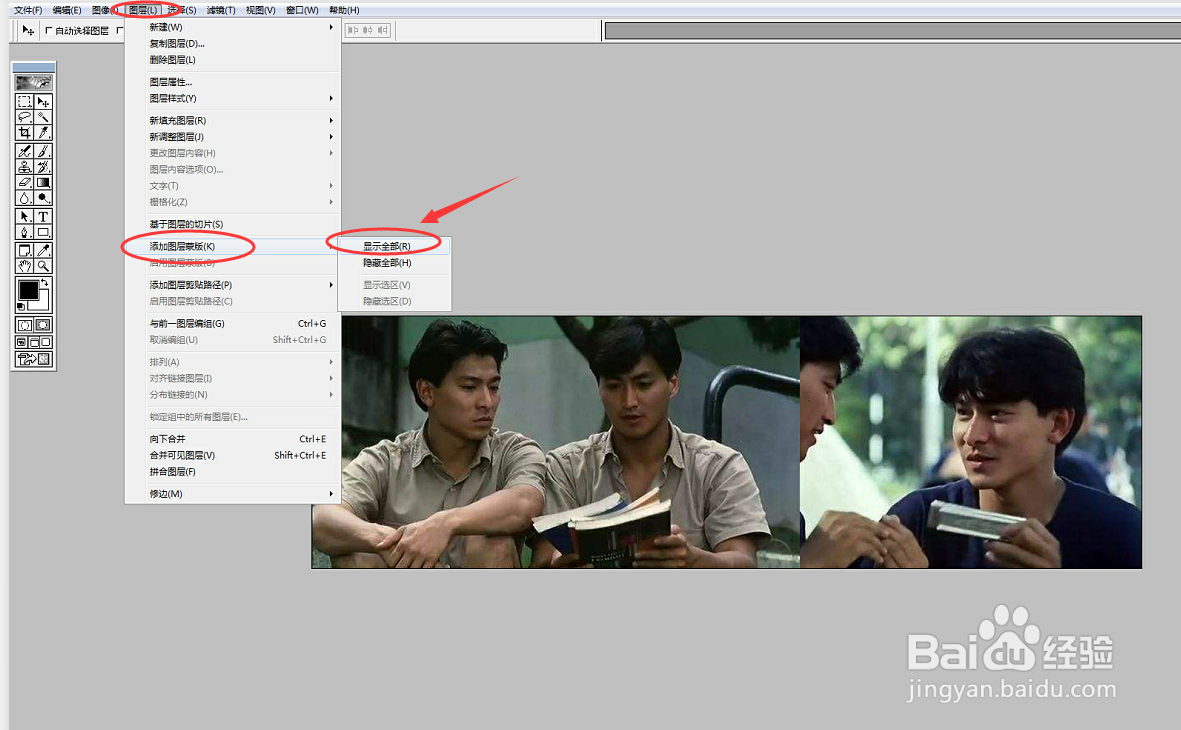The height and width of the screenshot is (730, 1181).
Task: Select the Notes tool
Action: click(24, 250)
